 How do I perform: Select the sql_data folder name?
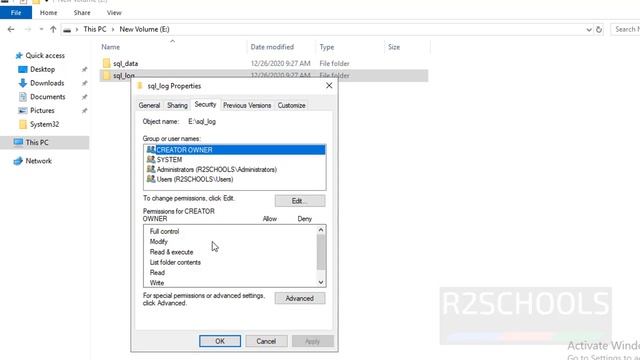coord(126,64)
